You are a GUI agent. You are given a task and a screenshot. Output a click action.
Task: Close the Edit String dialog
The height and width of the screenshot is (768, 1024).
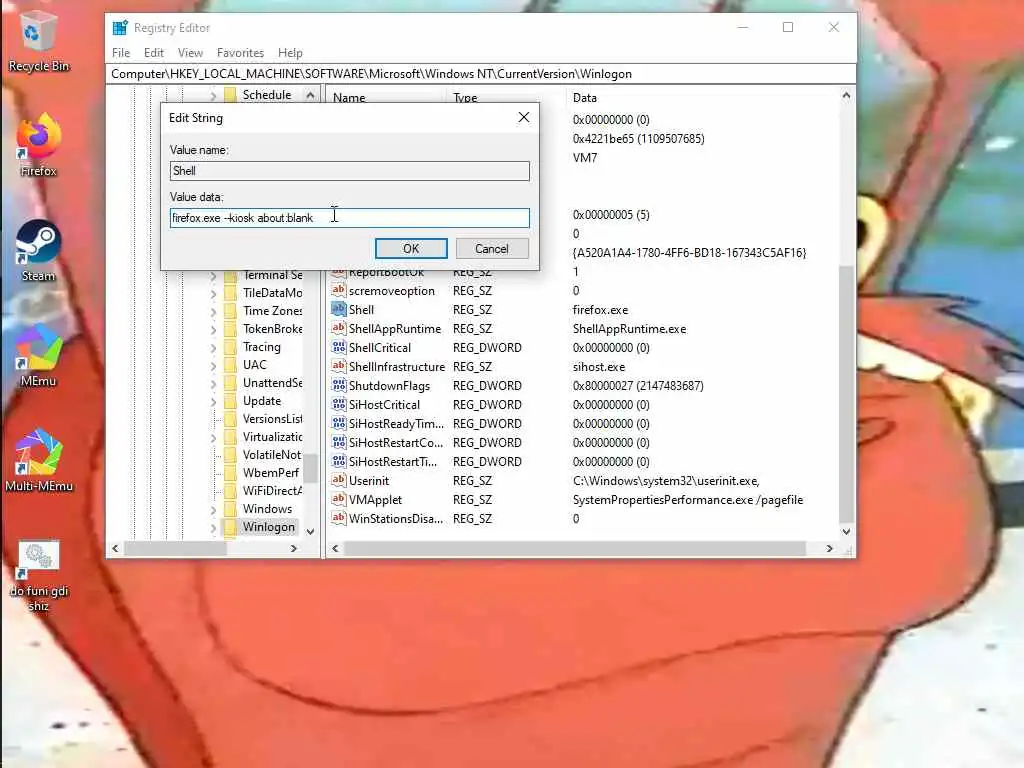[x=524, y=117]
